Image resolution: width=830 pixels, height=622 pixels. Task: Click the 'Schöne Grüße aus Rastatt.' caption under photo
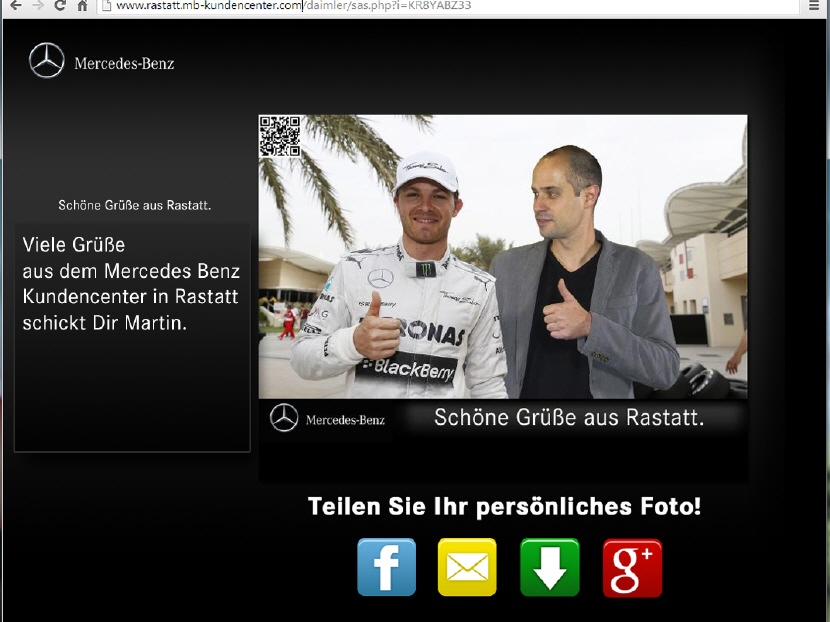click(x=569, y=417)
